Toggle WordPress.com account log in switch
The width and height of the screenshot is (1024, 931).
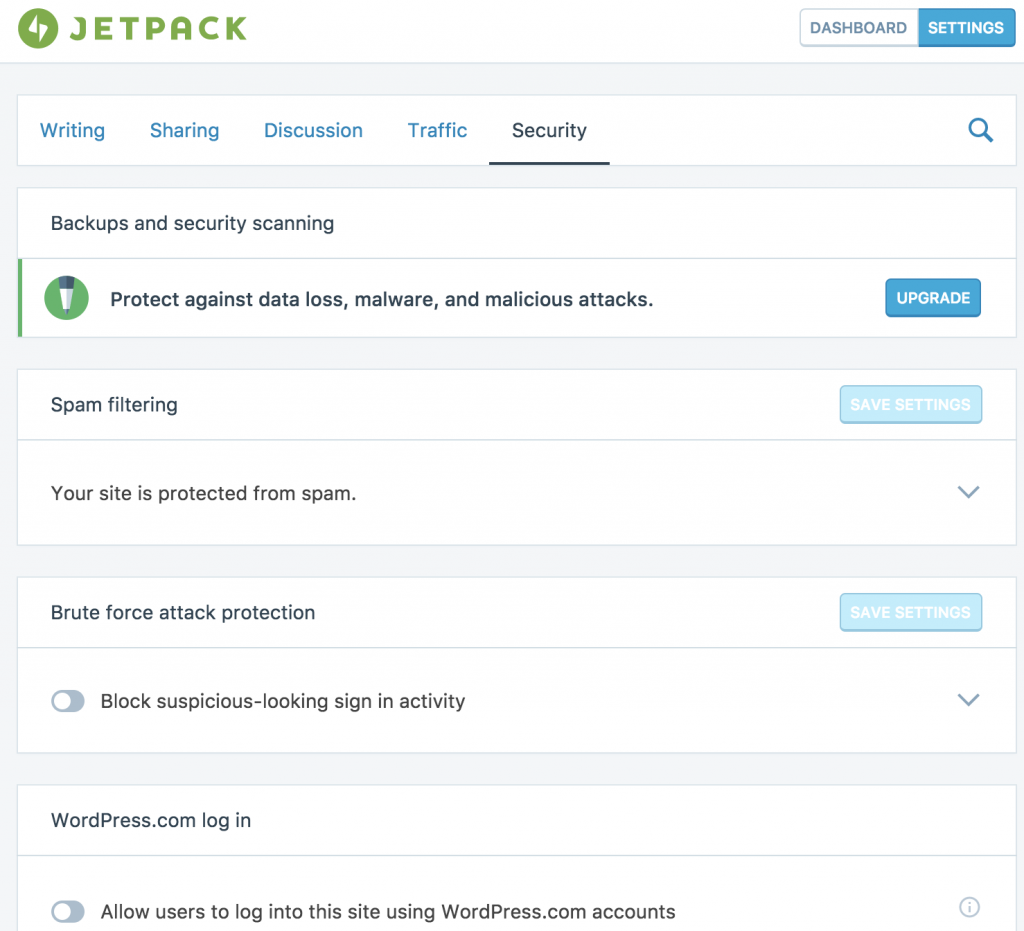(x=68, y=912)
